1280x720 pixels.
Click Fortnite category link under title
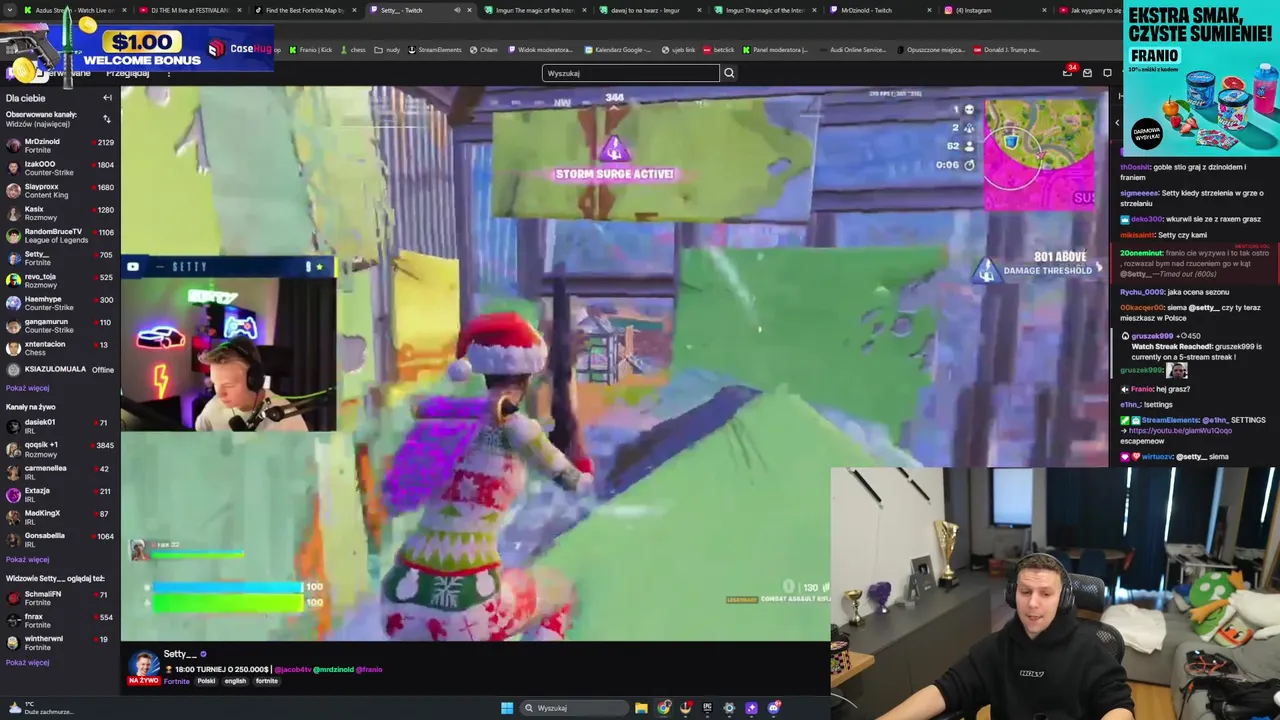pos(176,681)
